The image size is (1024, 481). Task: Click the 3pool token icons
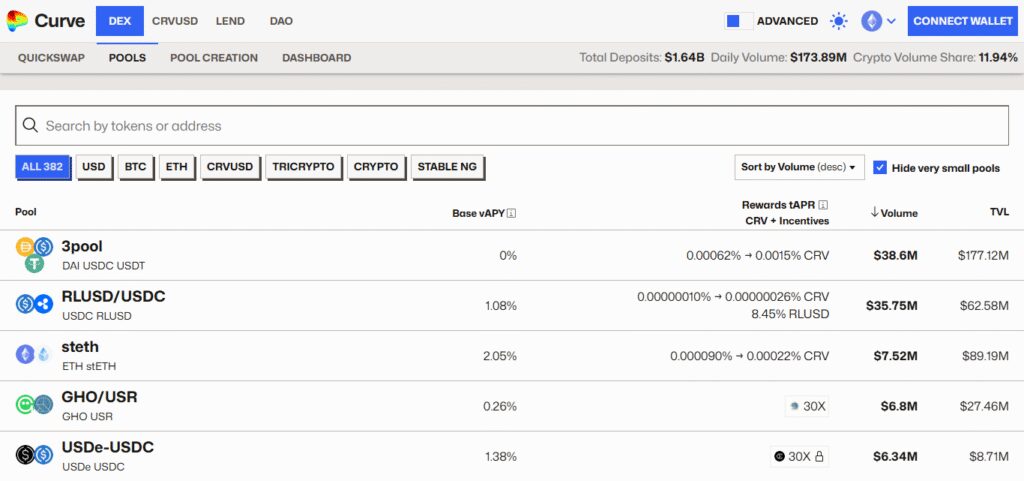tap(34, 255)
